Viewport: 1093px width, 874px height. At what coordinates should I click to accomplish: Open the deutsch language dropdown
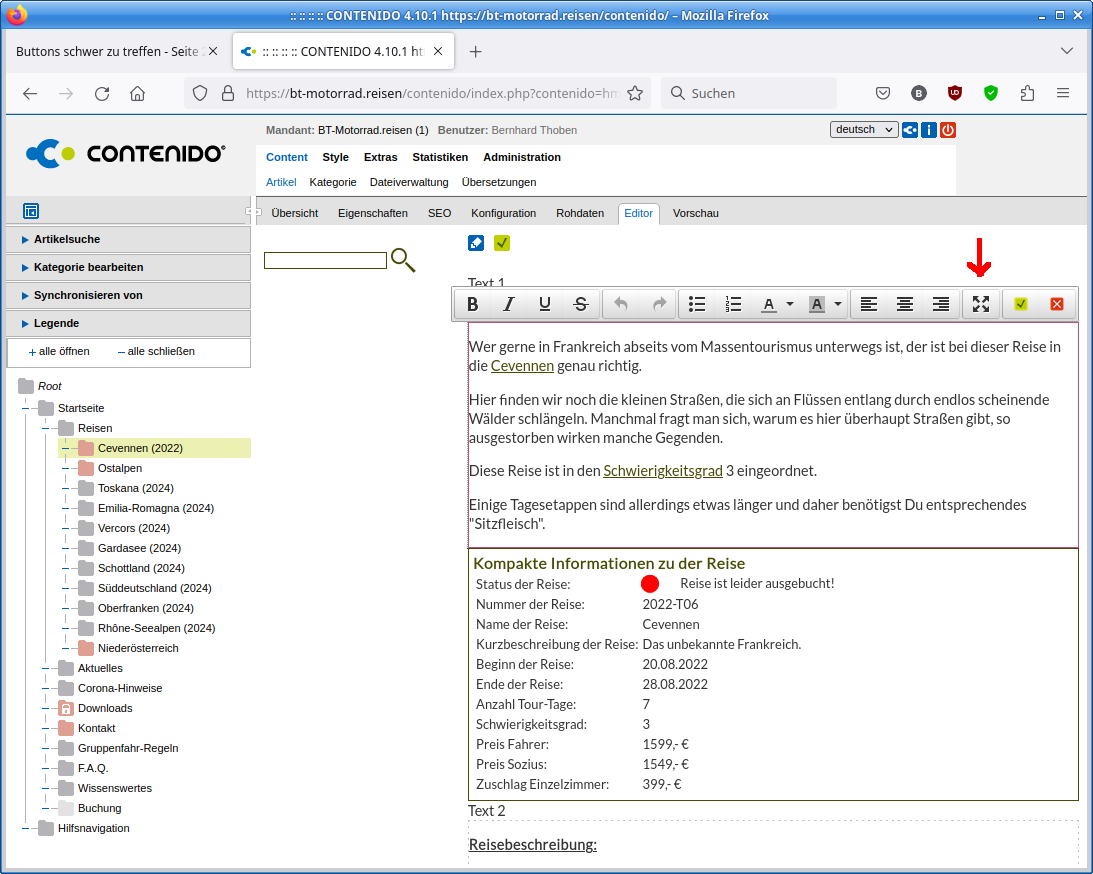tap(863, 130)
